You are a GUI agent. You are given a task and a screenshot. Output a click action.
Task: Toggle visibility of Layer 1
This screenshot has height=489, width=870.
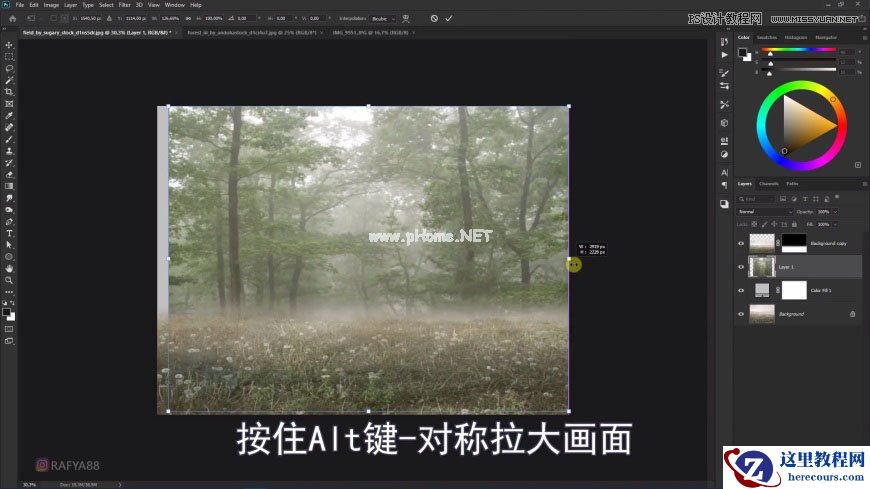point(741,267)
